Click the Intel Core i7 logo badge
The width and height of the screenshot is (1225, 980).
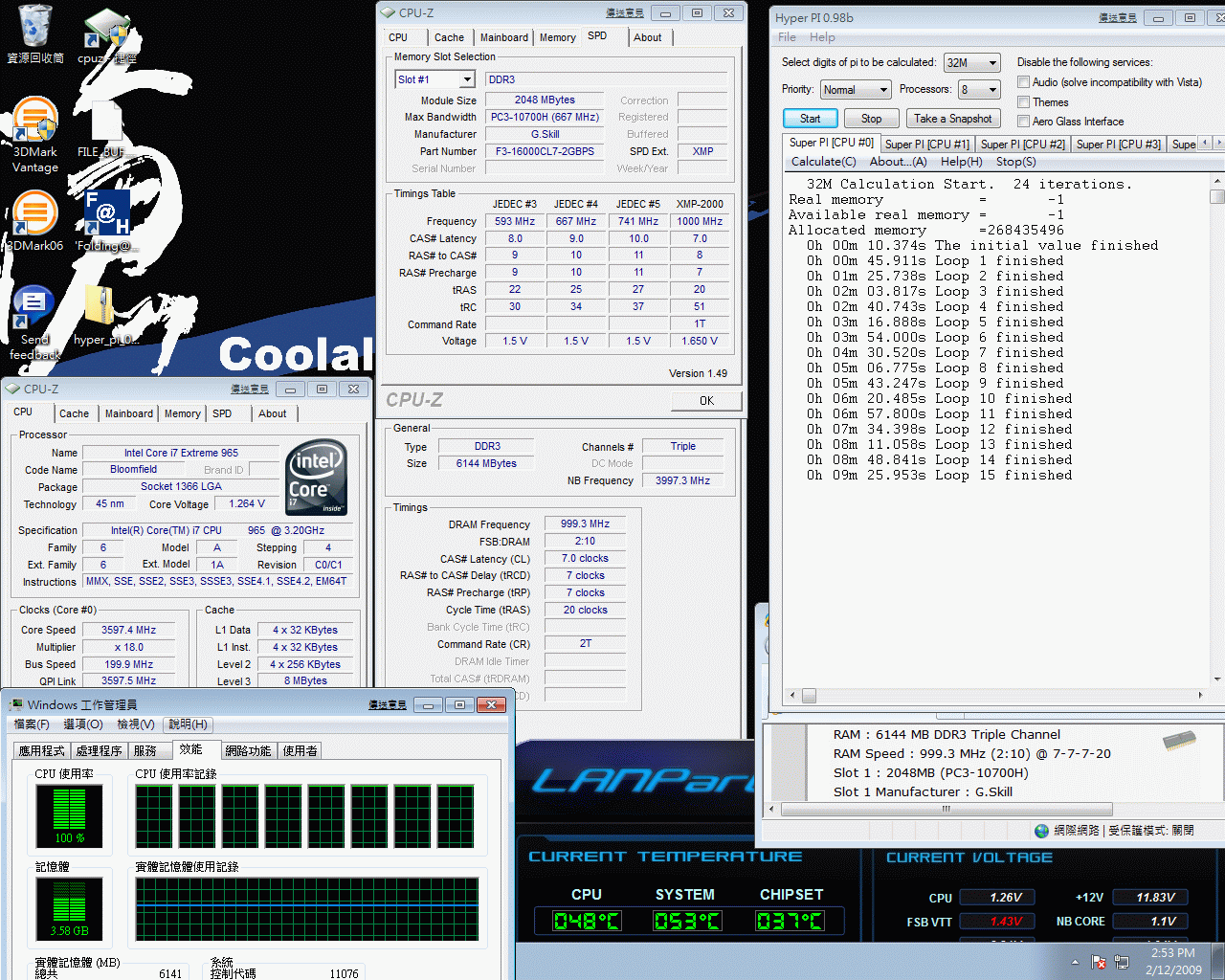[316, 478]
